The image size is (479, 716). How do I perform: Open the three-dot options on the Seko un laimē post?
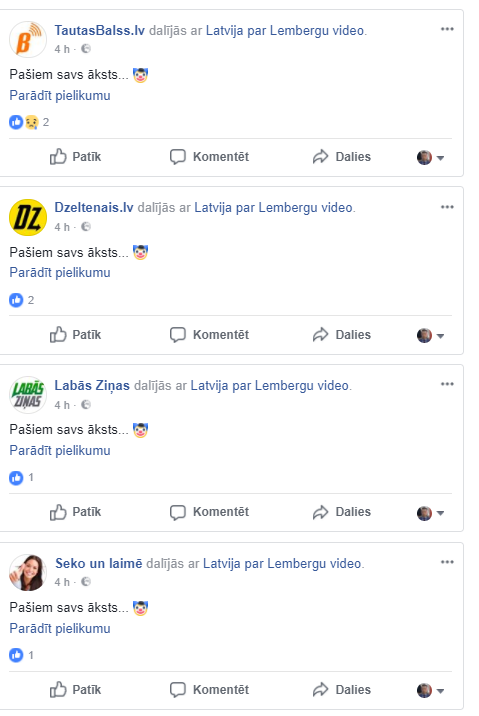tap(447, 562)
